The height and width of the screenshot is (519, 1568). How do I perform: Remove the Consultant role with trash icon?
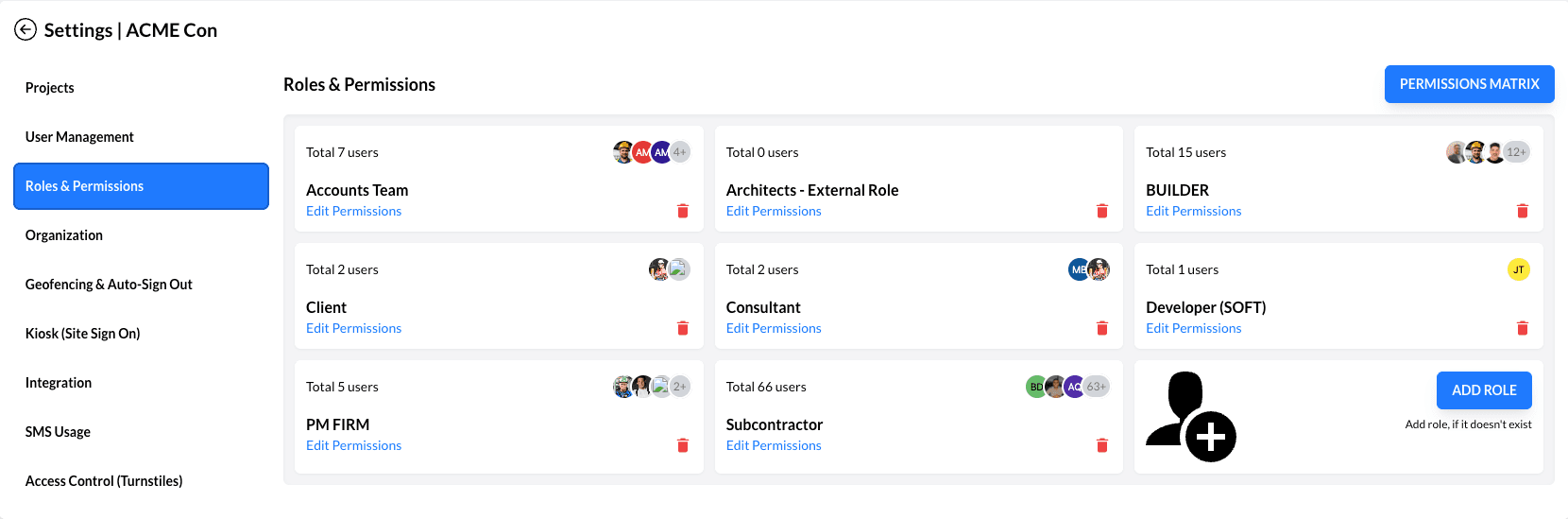[1102, 328]
